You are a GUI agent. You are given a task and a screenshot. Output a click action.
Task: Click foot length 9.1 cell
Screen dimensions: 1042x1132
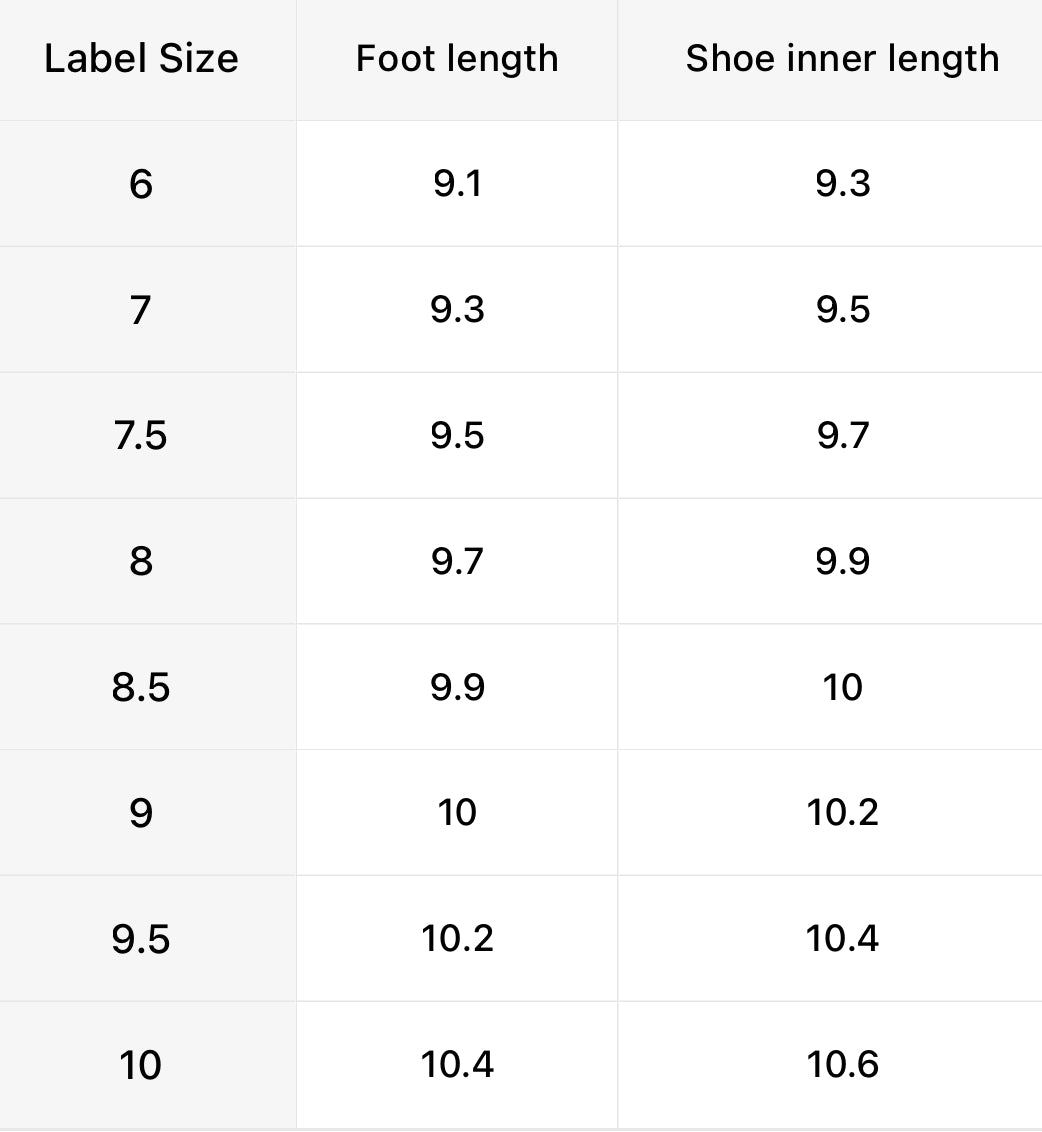(457, 184)
